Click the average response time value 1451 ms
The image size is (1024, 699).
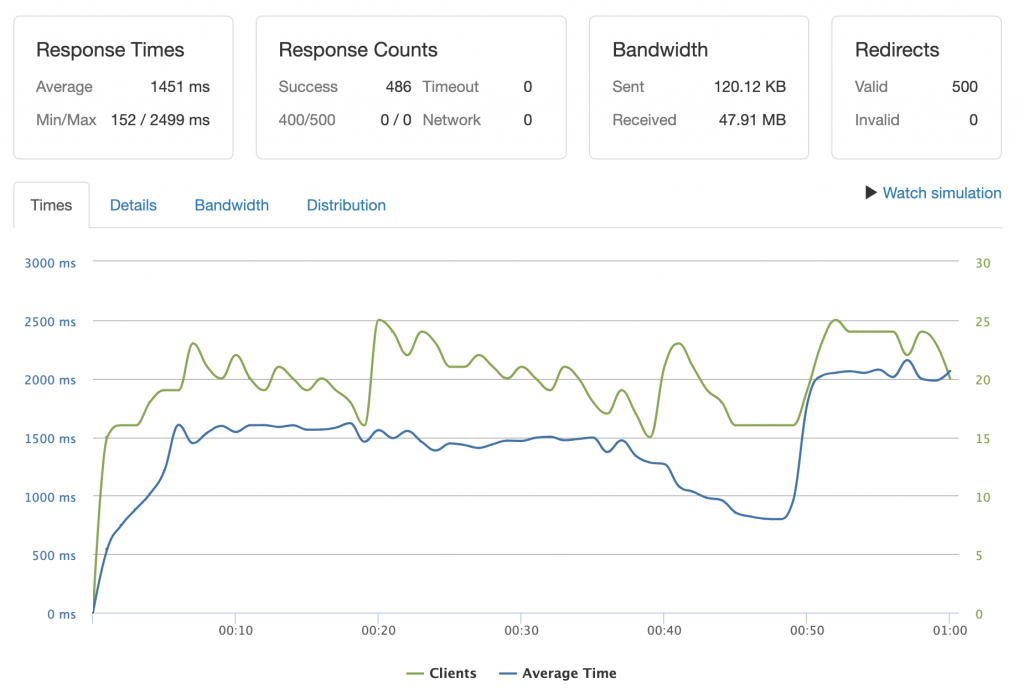pyautogui.click(x=180, y=87)
